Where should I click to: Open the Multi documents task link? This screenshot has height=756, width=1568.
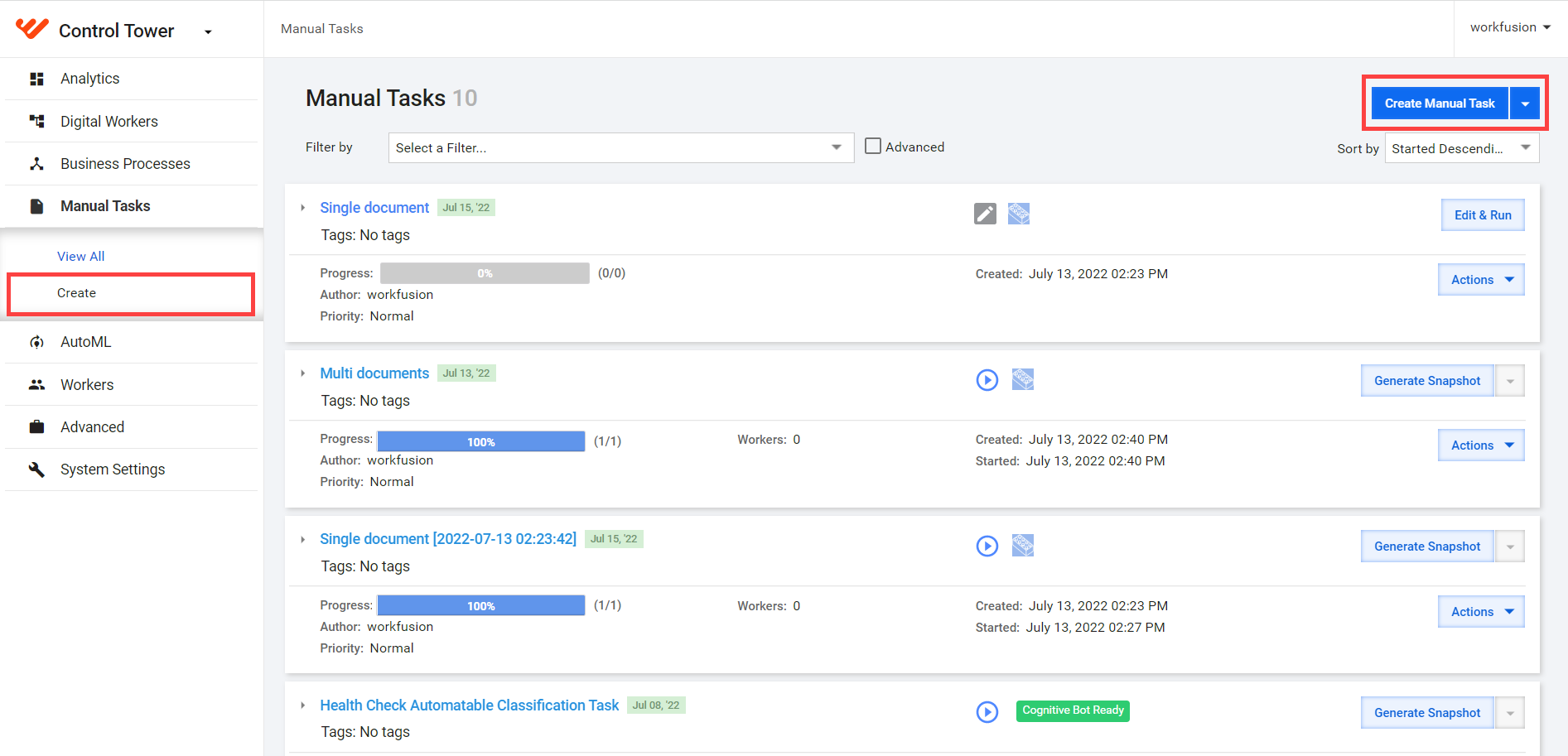(374, 373)
